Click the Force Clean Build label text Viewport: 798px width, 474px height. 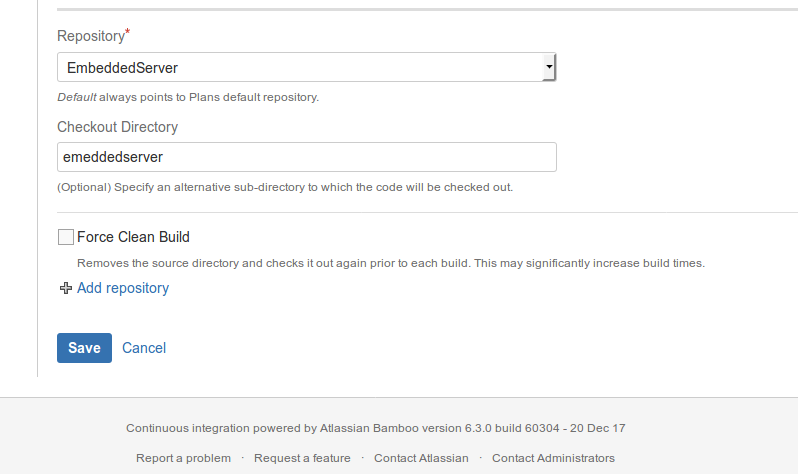tap(133, 237)
